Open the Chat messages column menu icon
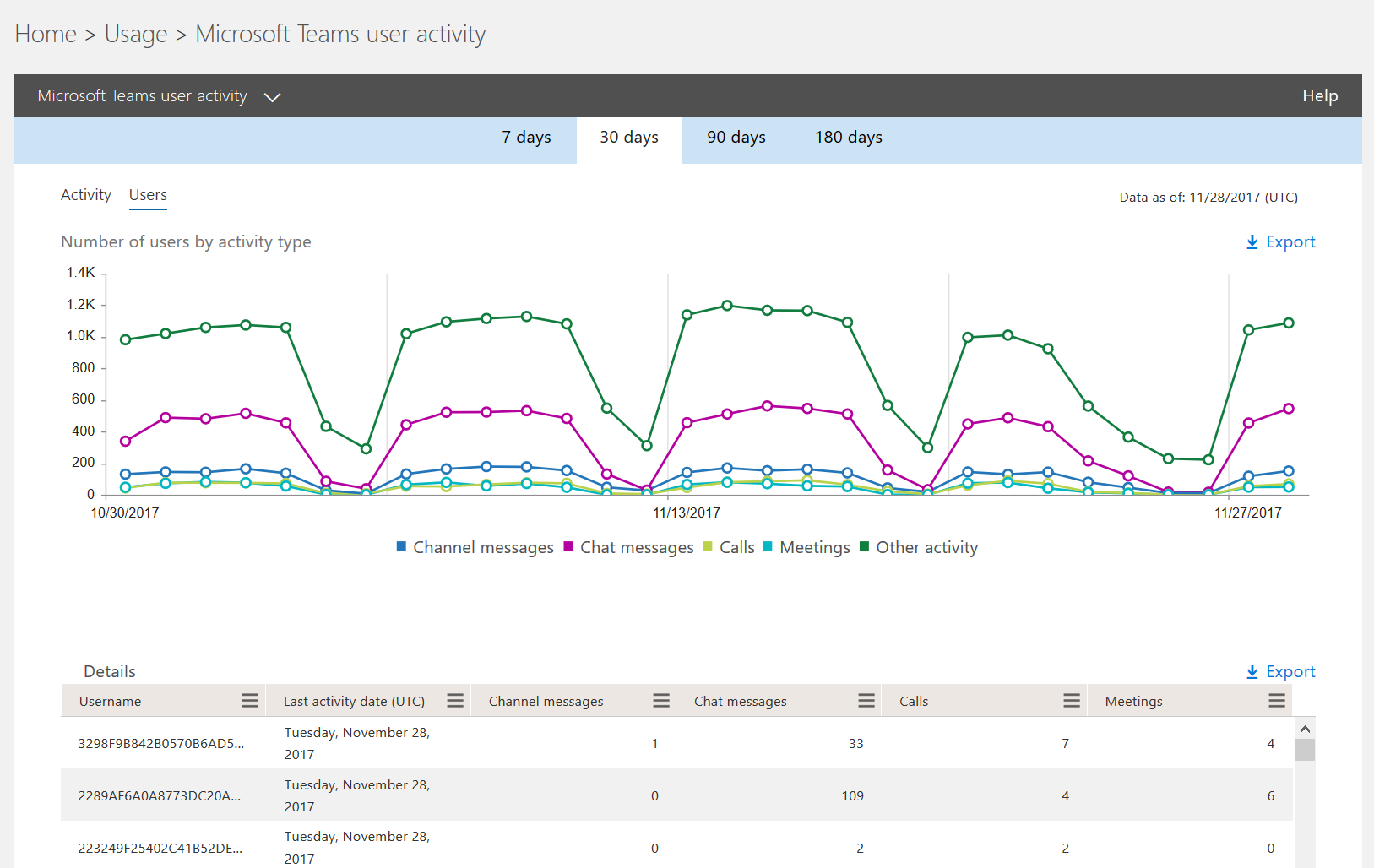This screenshot has height=868, width=1374. click(866, 700)
